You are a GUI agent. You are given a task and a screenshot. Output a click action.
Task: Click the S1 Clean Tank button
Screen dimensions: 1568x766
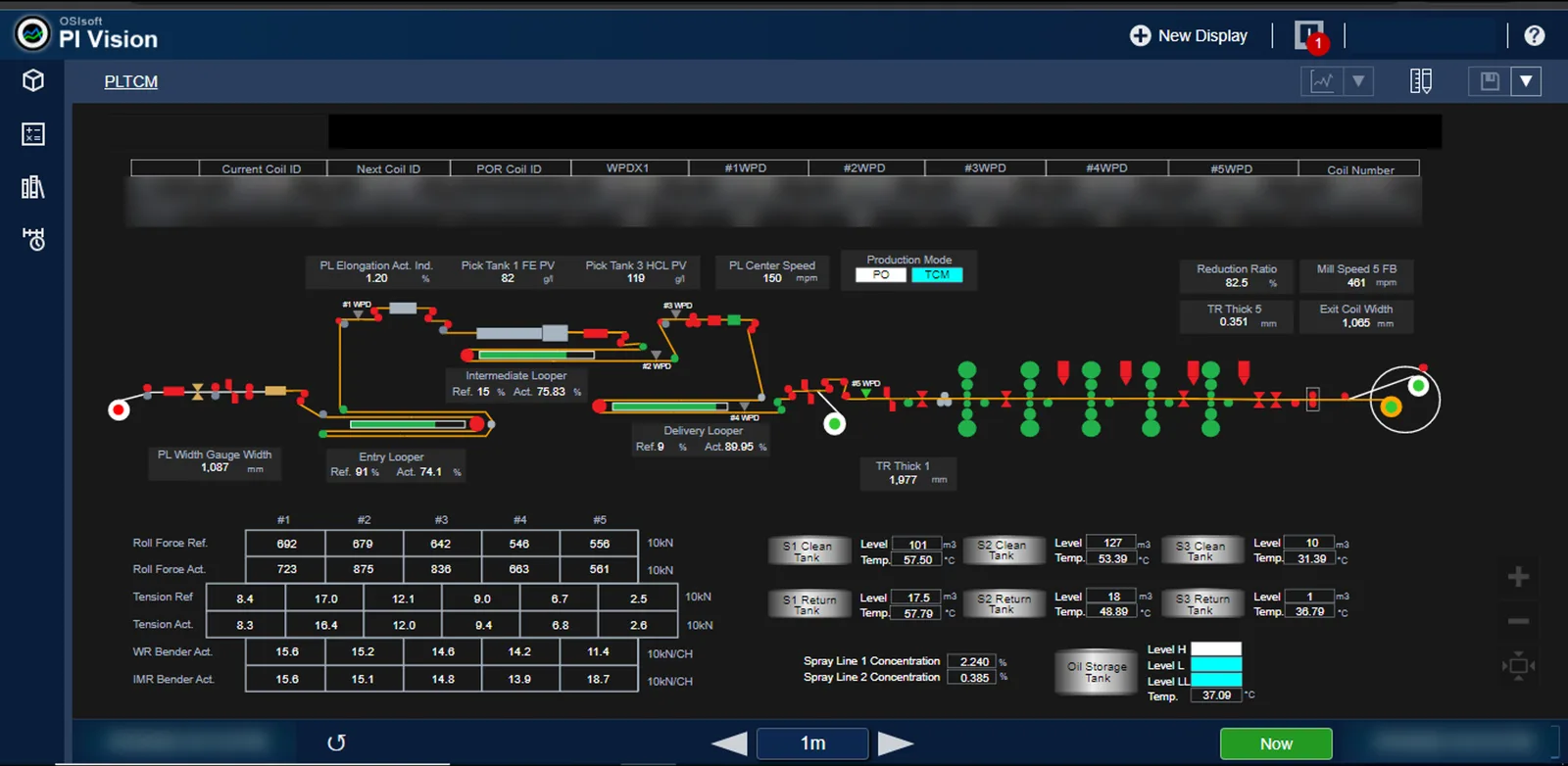pyautogui.click(x=808, y=551)
